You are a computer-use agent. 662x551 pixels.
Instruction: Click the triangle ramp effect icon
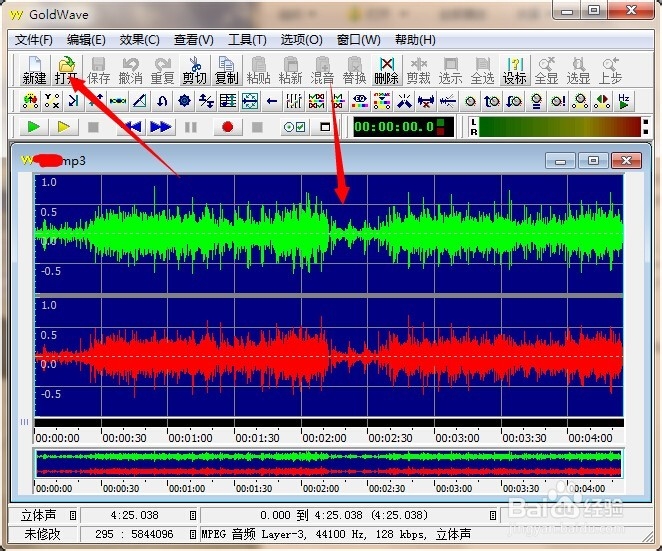(x=140, y=101)
